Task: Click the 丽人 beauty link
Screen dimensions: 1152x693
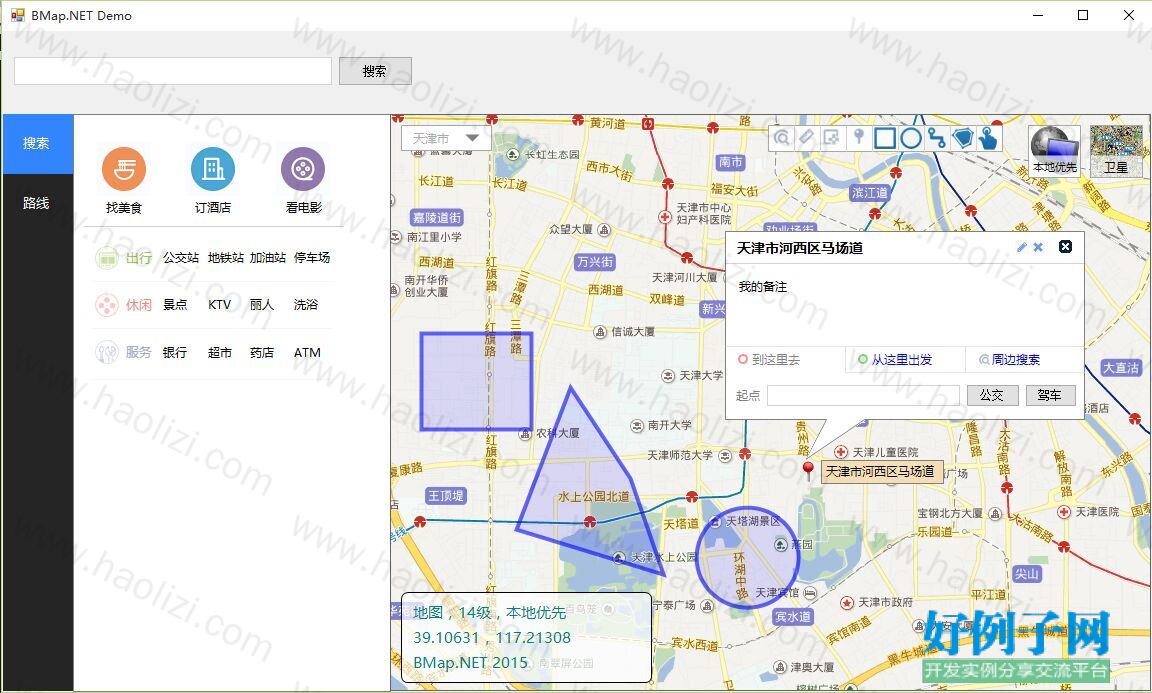Action: coord(262,305)
